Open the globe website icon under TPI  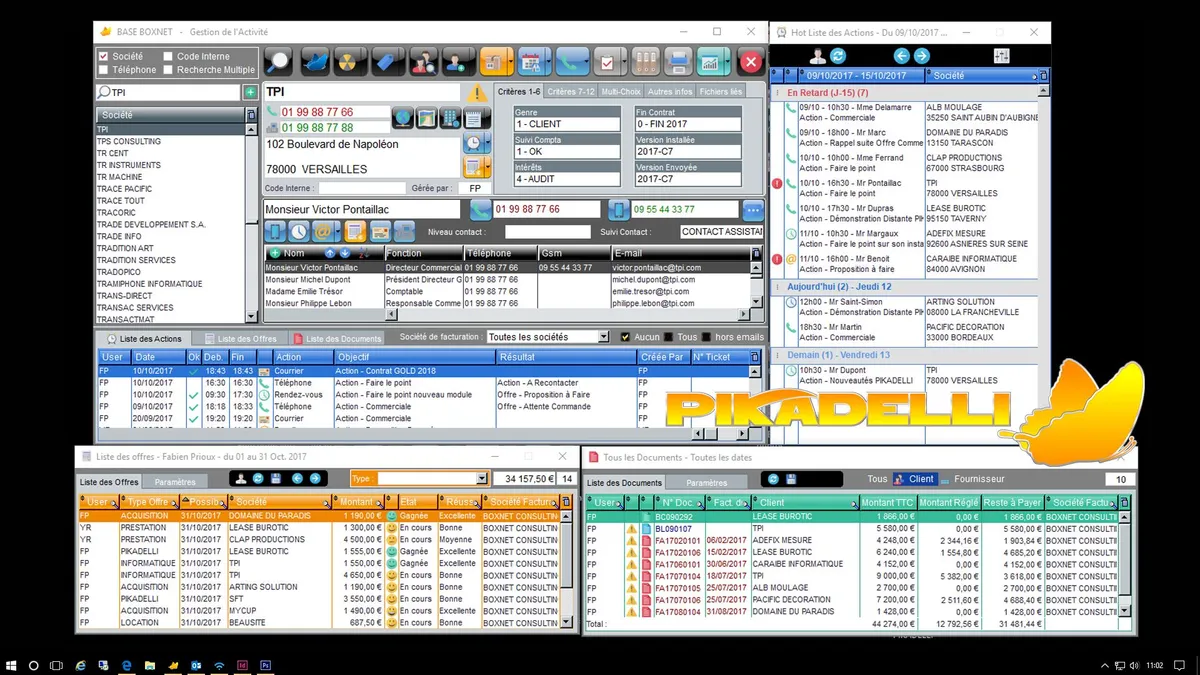[x=402, y=118]
